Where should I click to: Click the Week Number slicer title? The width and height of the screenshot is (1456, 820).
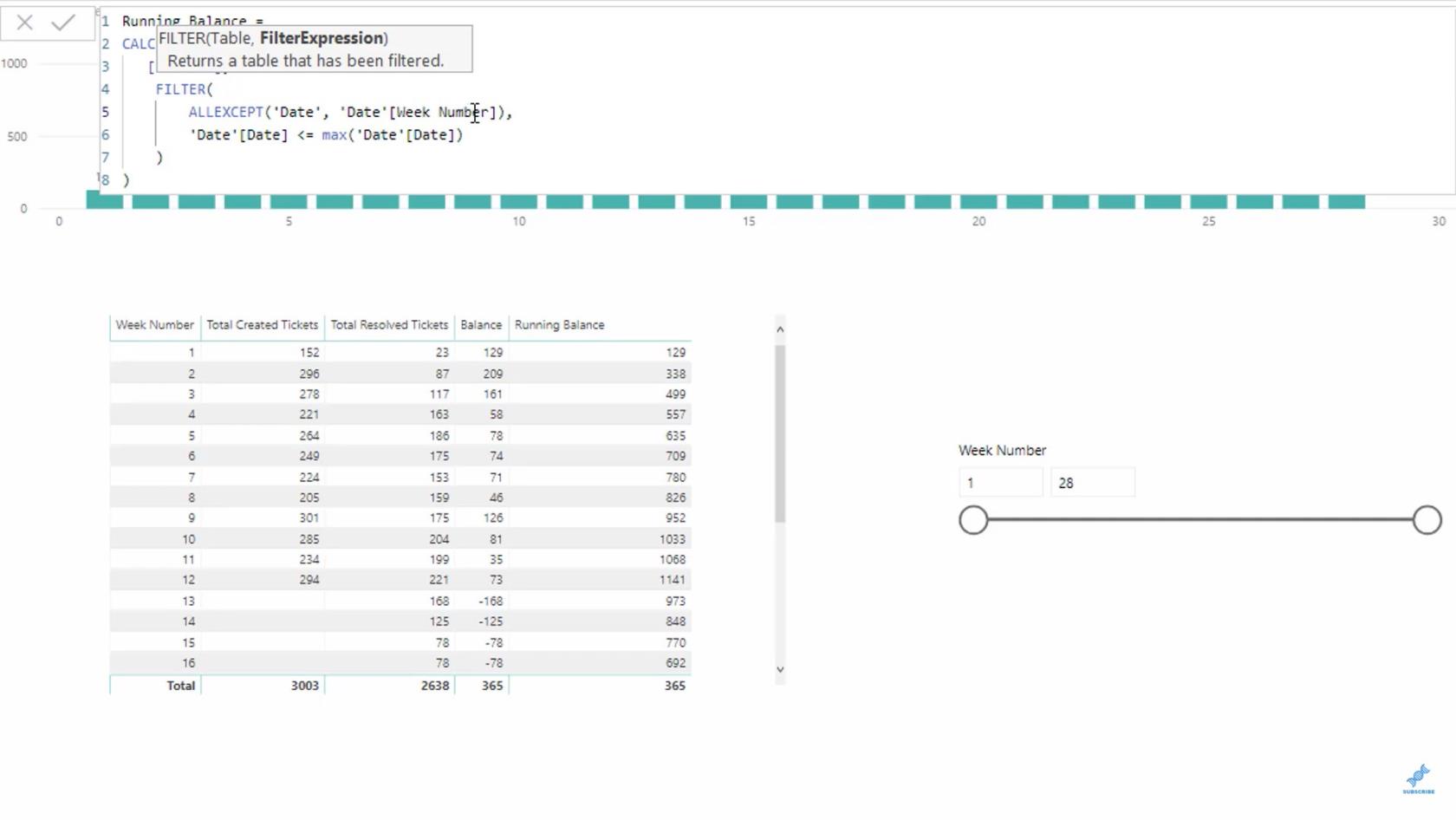pos(1003,451)
